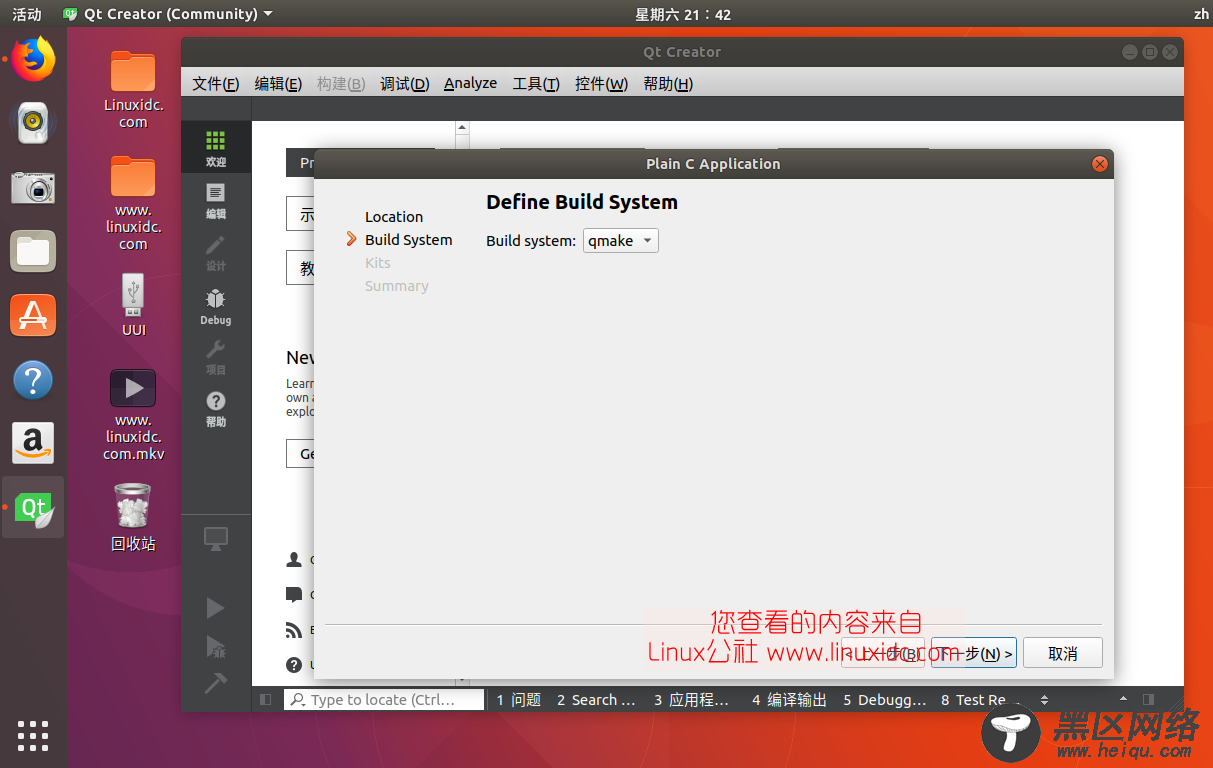Switch to Edit (编辑) mode
The width and height of the screenshot is (1213, 768).
point(215,200)
